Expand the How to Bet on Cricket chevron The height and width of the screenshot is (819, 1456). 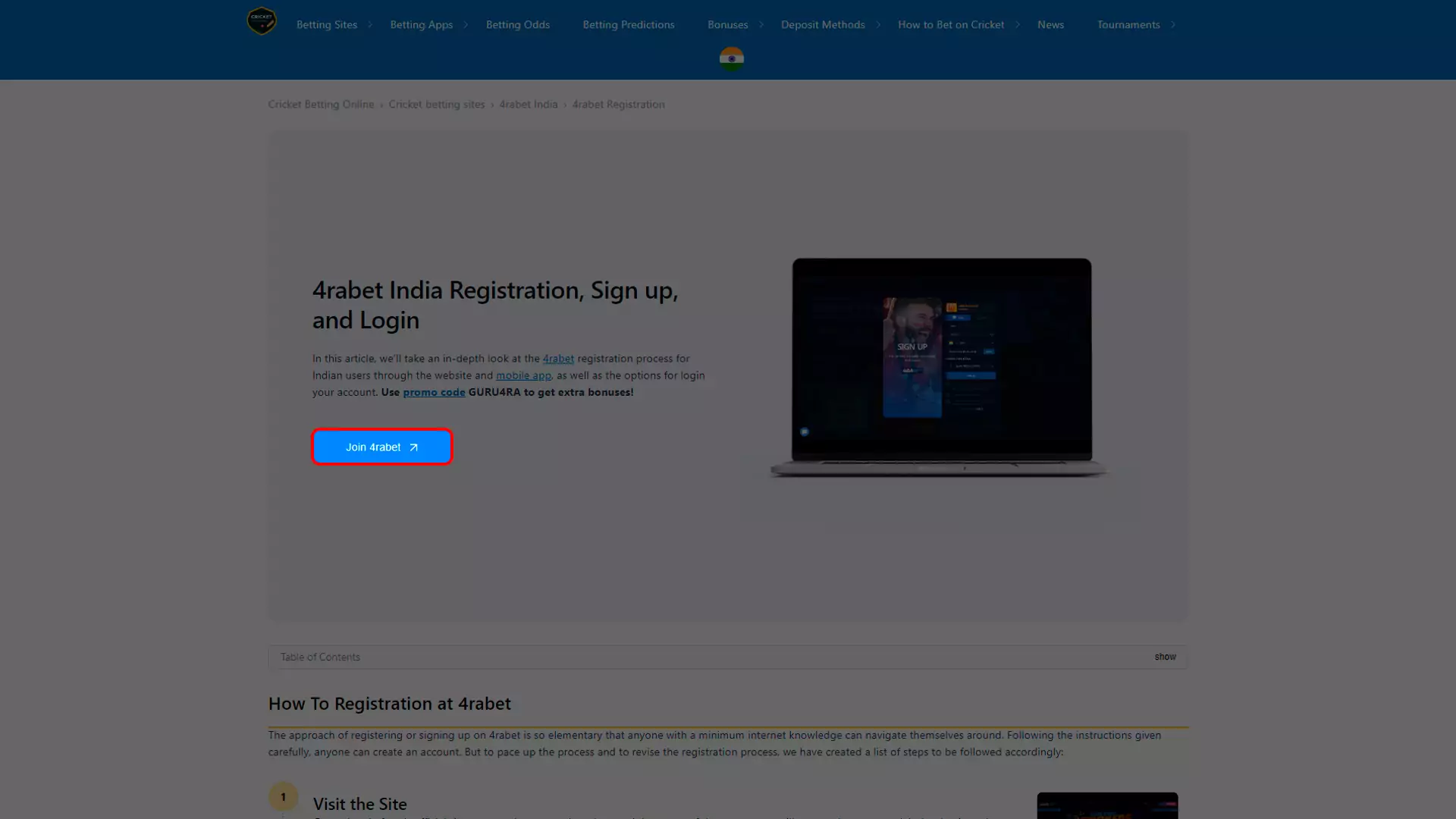tap(1018, 24)
